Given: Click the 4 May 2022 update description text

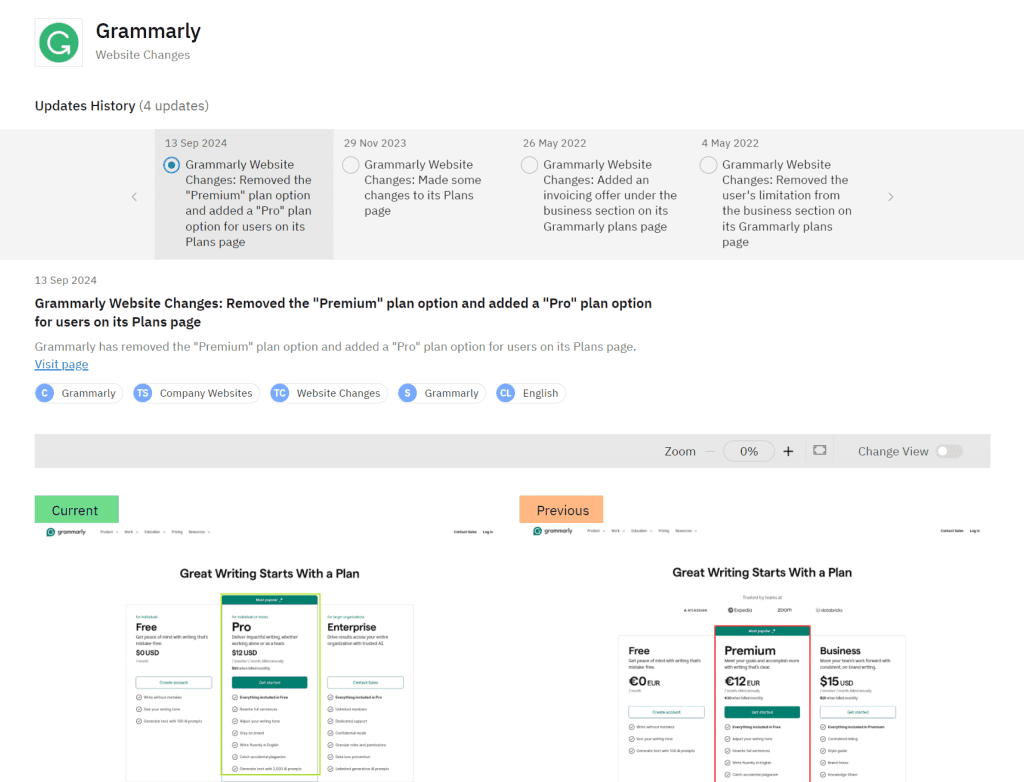Looking at the screenshot, I should 786,203.
